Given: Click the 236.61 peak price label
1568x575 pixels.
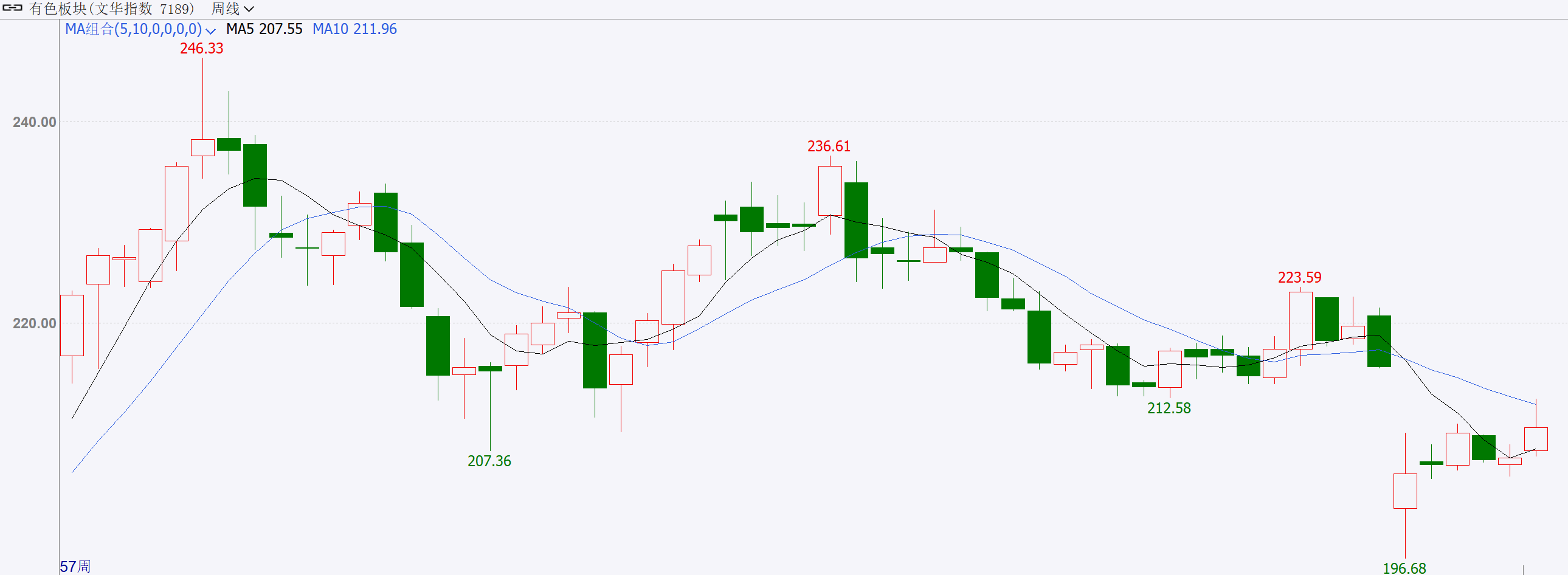Looking at the screenshot, I should tap(829, 146).
